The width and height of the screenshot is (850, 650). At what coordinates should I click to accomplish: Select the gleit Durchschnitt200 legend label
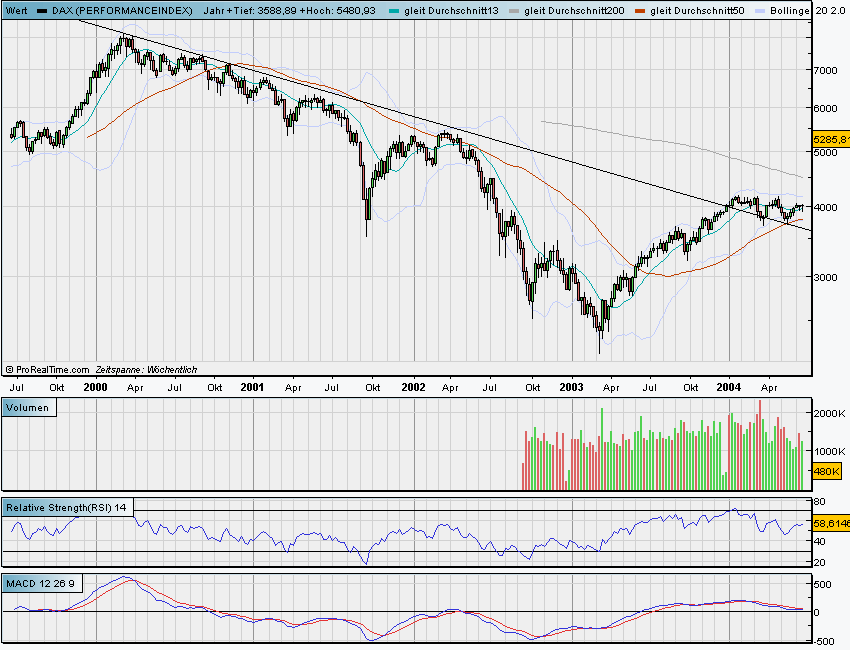click(x=574, y=10)
